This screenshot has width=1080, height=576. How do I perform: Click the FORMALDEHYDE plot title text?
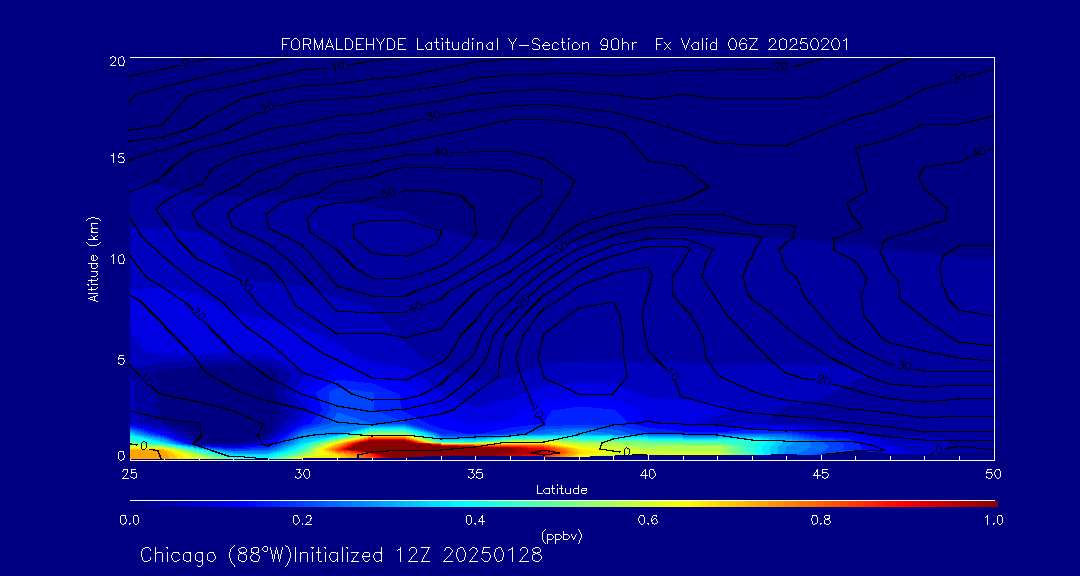tap(565, 45)
